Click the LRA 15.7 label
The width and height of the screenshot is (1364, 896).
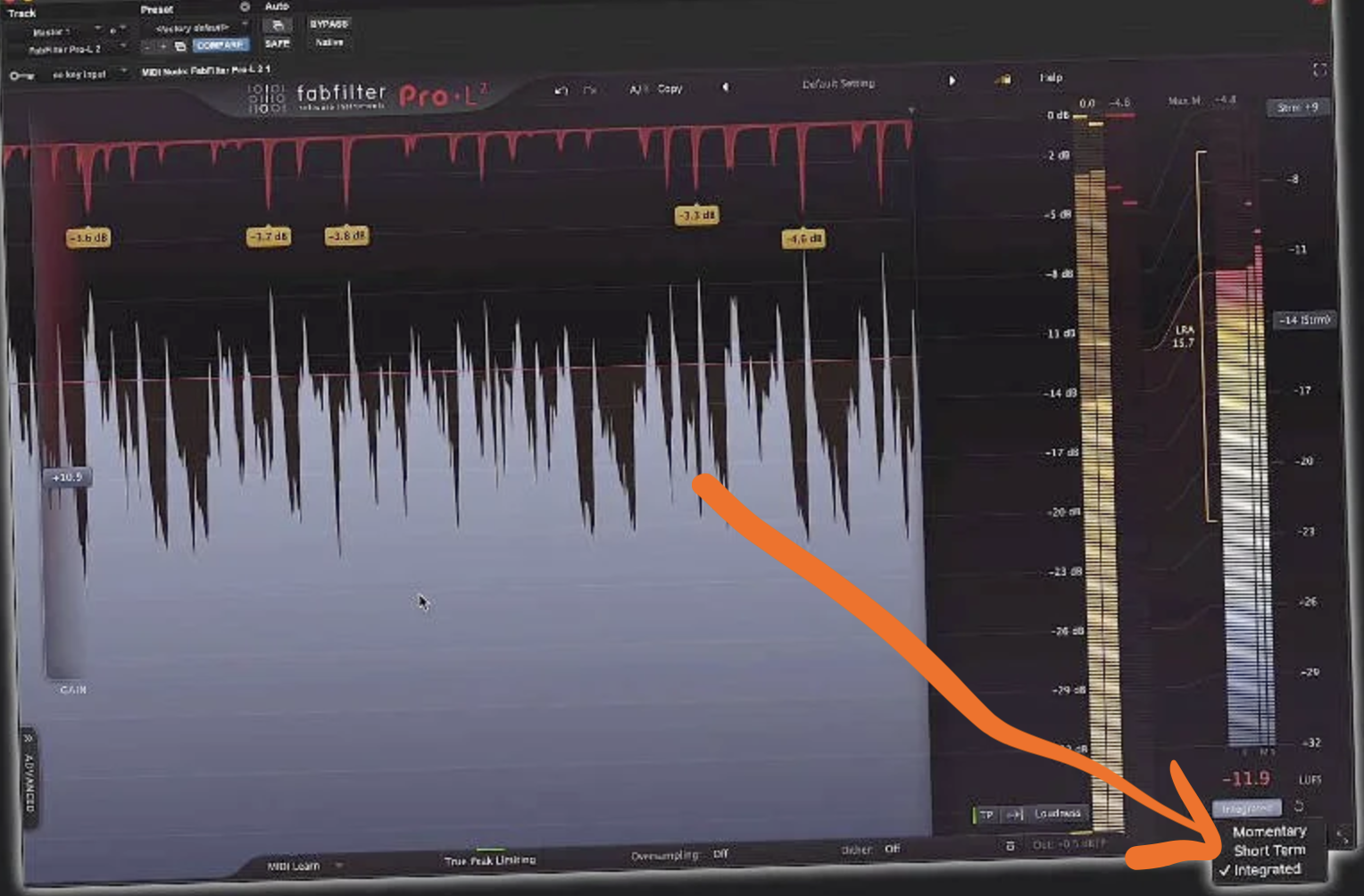pyautogui.click(x=1183, y=336)
